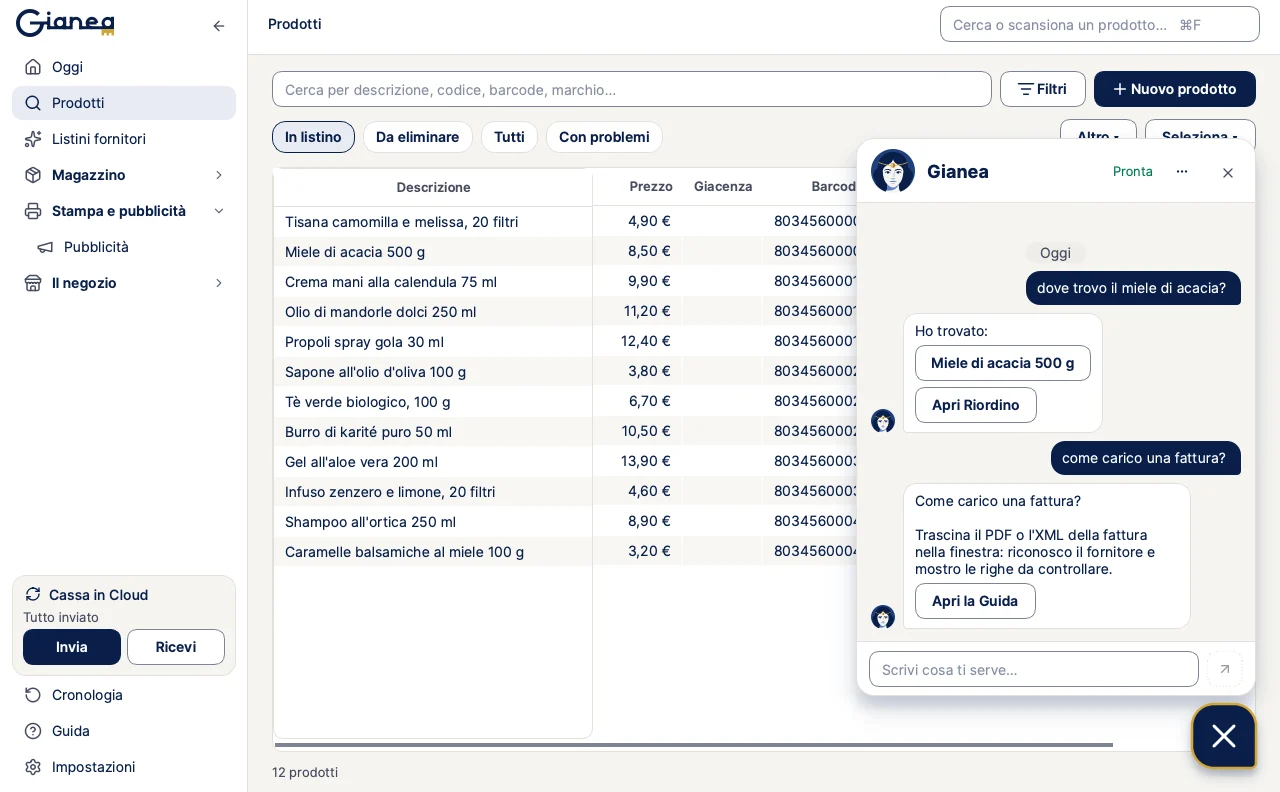The height and width of the screenshot is (792, 1280).
Task: Open the Filtri filters button
Action: (1043, 89)
